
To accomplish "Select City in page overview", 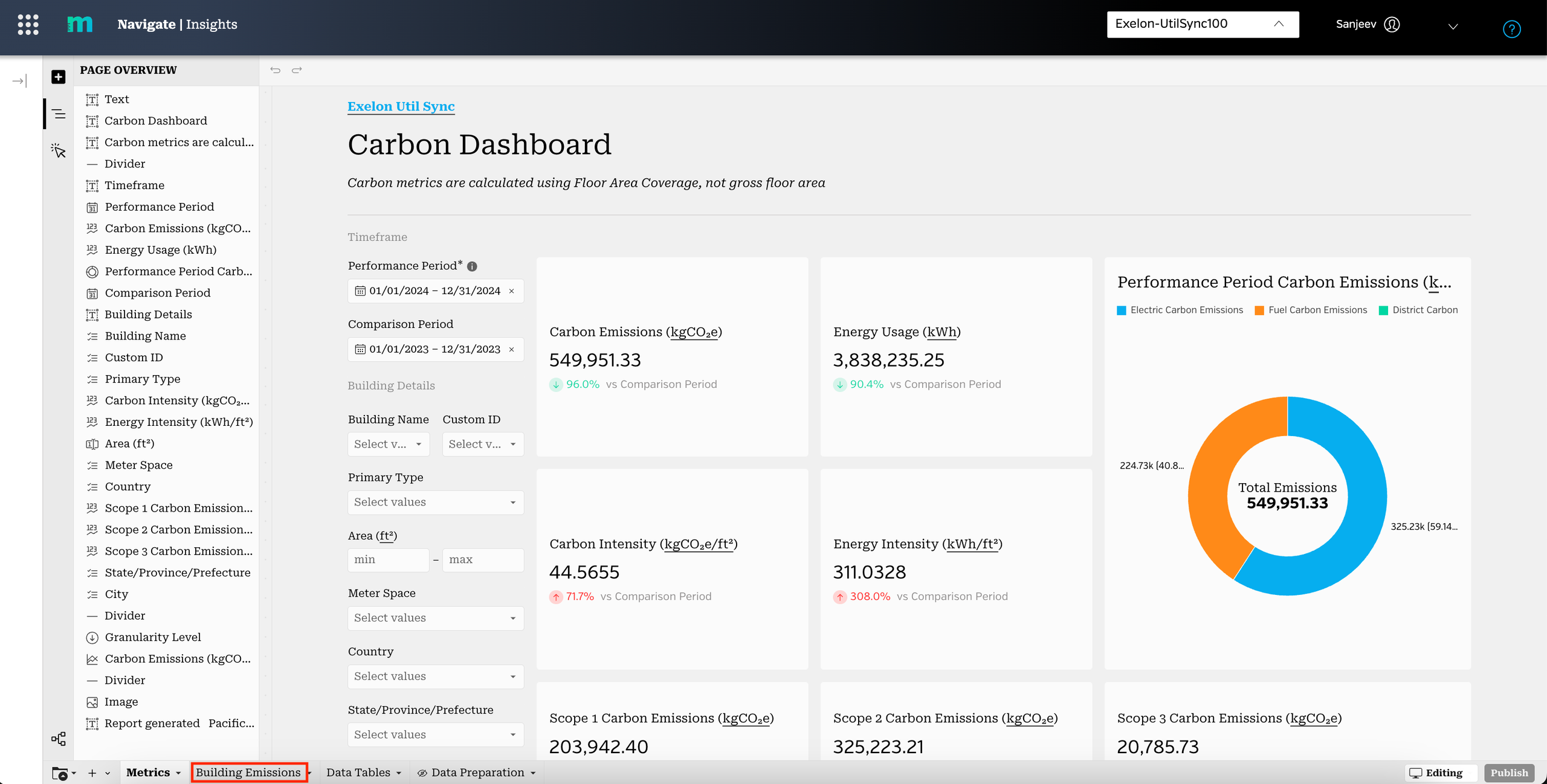I will (x=116, y=594).
